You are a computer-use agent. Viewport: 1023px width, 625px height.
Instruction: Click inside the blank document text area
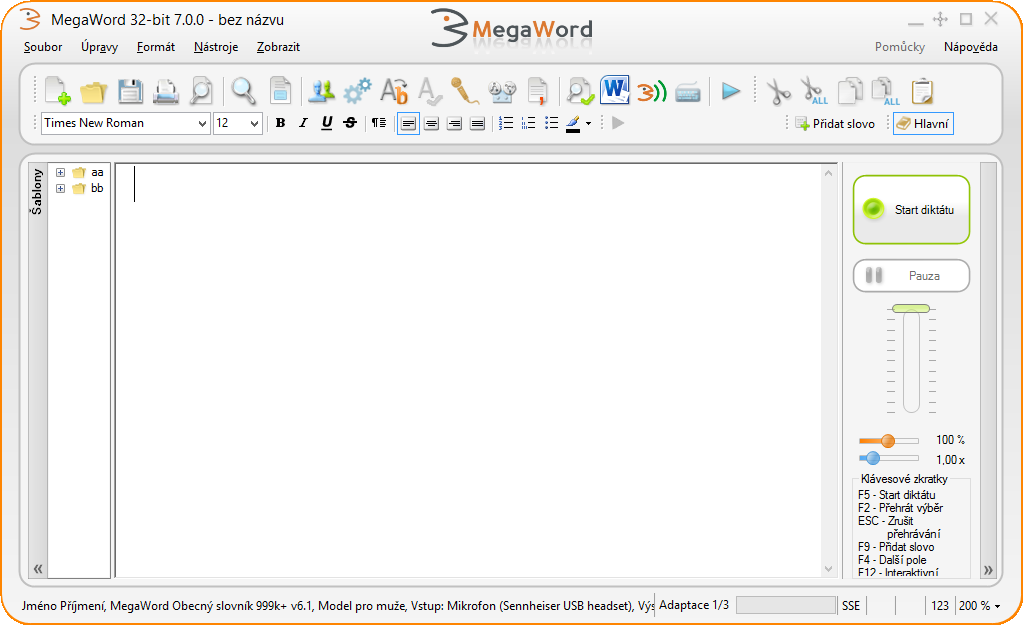(468, 370)
